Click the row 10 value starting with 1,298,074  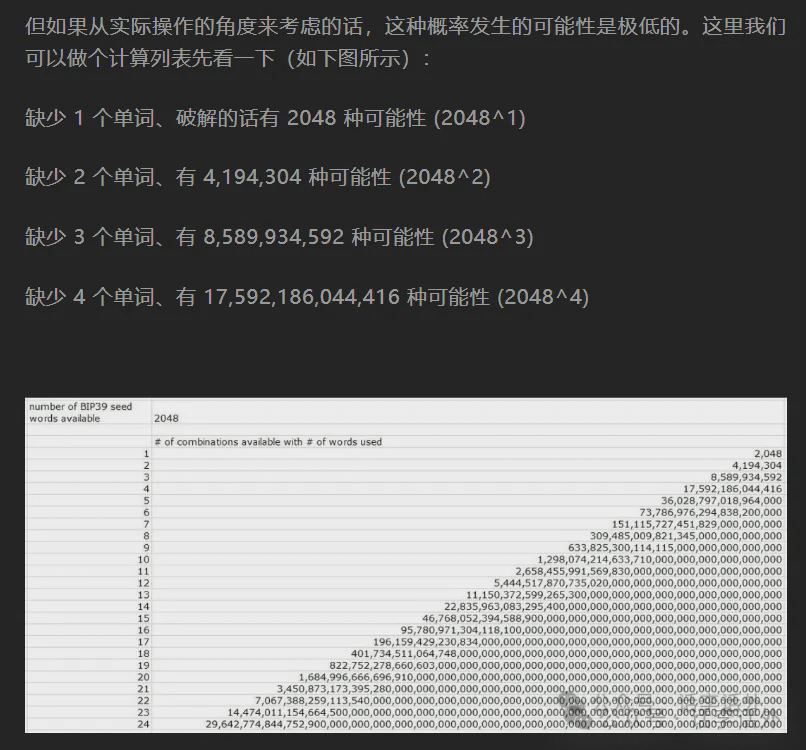[659, 559]
